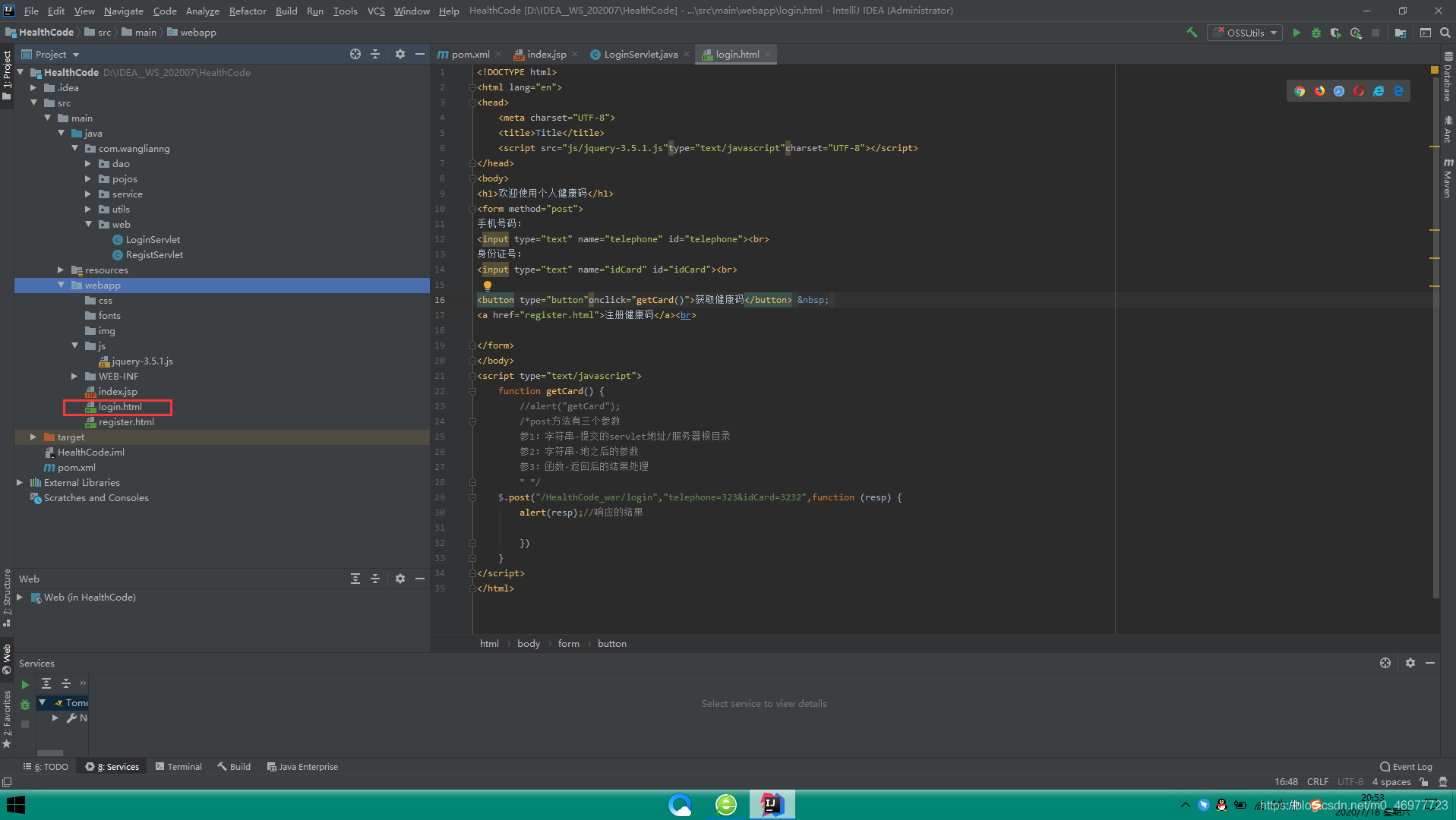This screenshot has height=820, width=1456.
Task: Click the lightbulb intention icon on line 15
Action: (488, 285)
